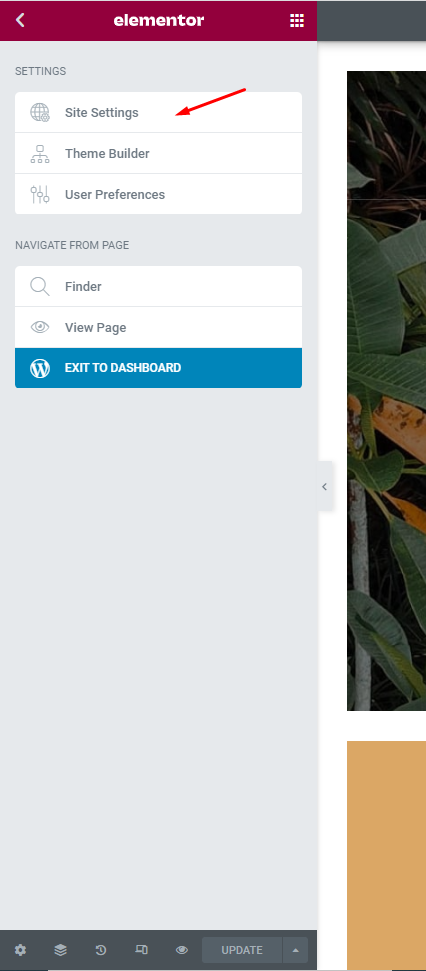Open Theme Builder menu item
426x971 pixels.
pyautogui.click(x=159, y=154)
